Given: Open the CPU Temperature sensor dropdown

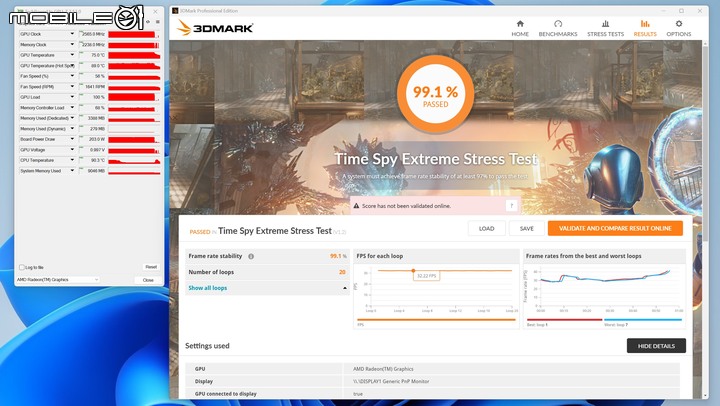Looking at the screenshot, I should pos(72,160).
